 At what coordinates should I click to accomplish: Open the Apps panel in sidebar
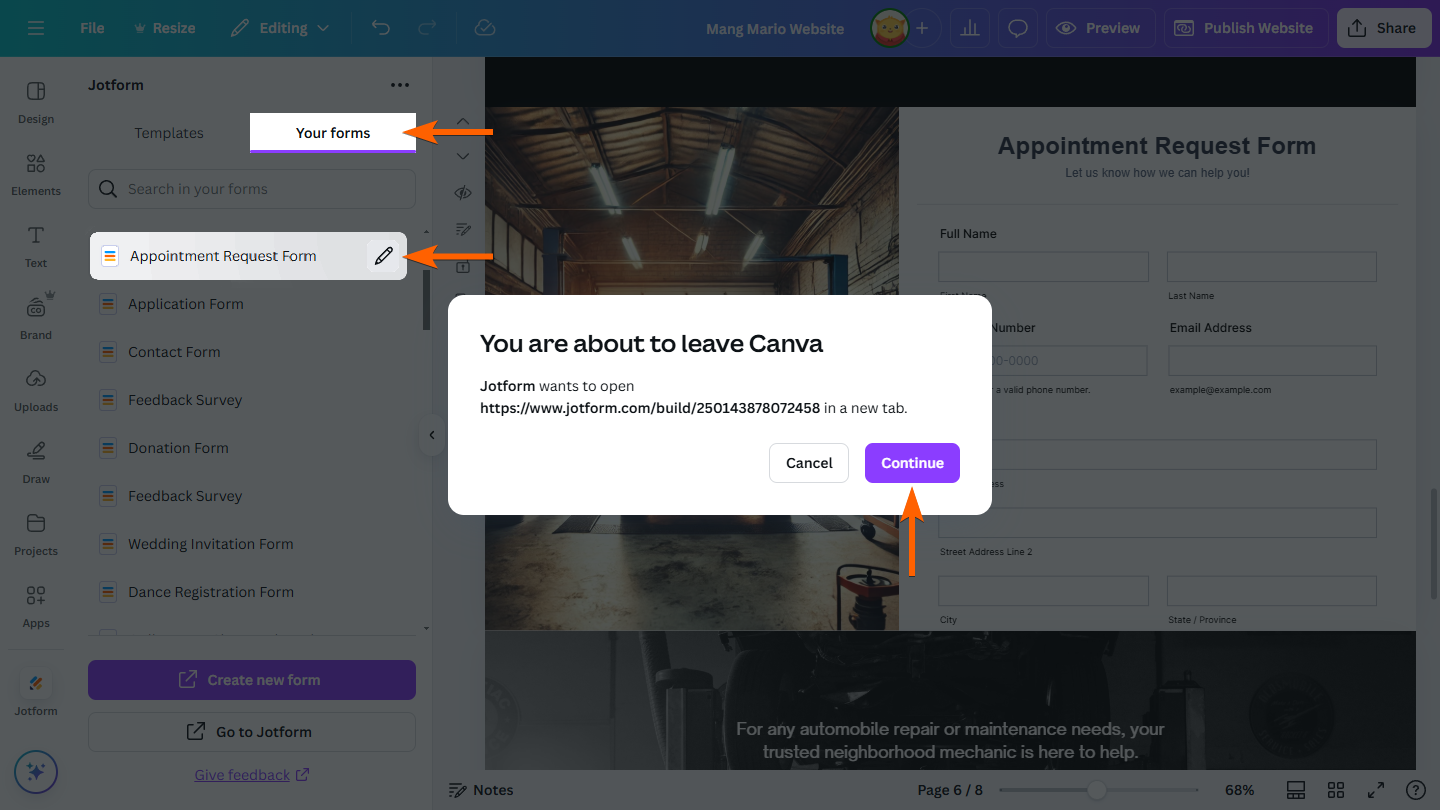point(36,604)
